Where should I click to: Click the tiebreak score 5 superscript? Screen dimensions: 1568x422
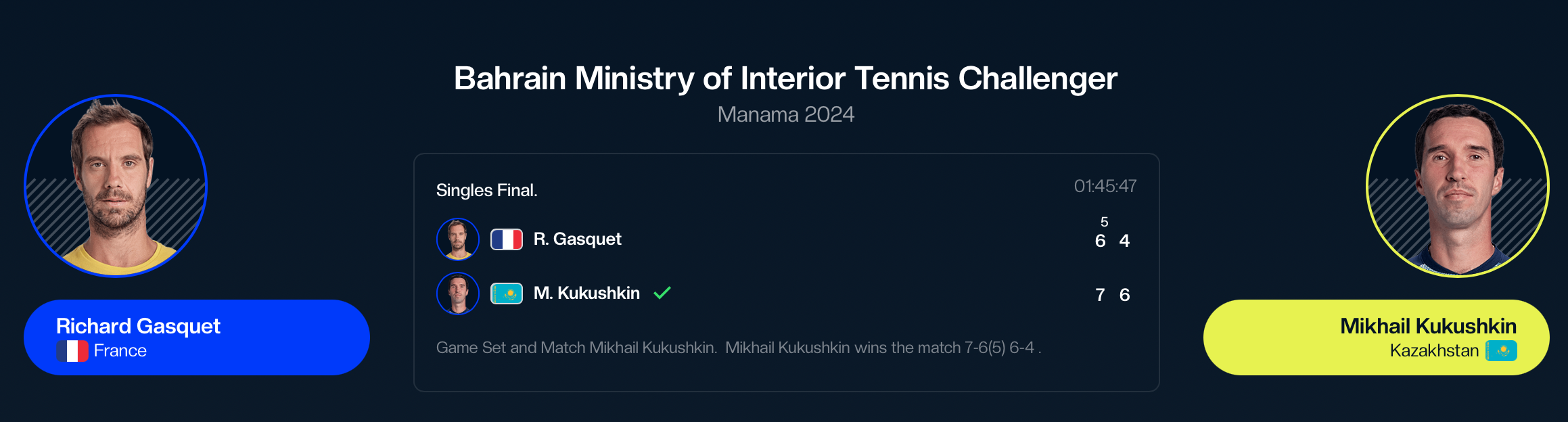pyautogui.click(x=1105, y=222)
